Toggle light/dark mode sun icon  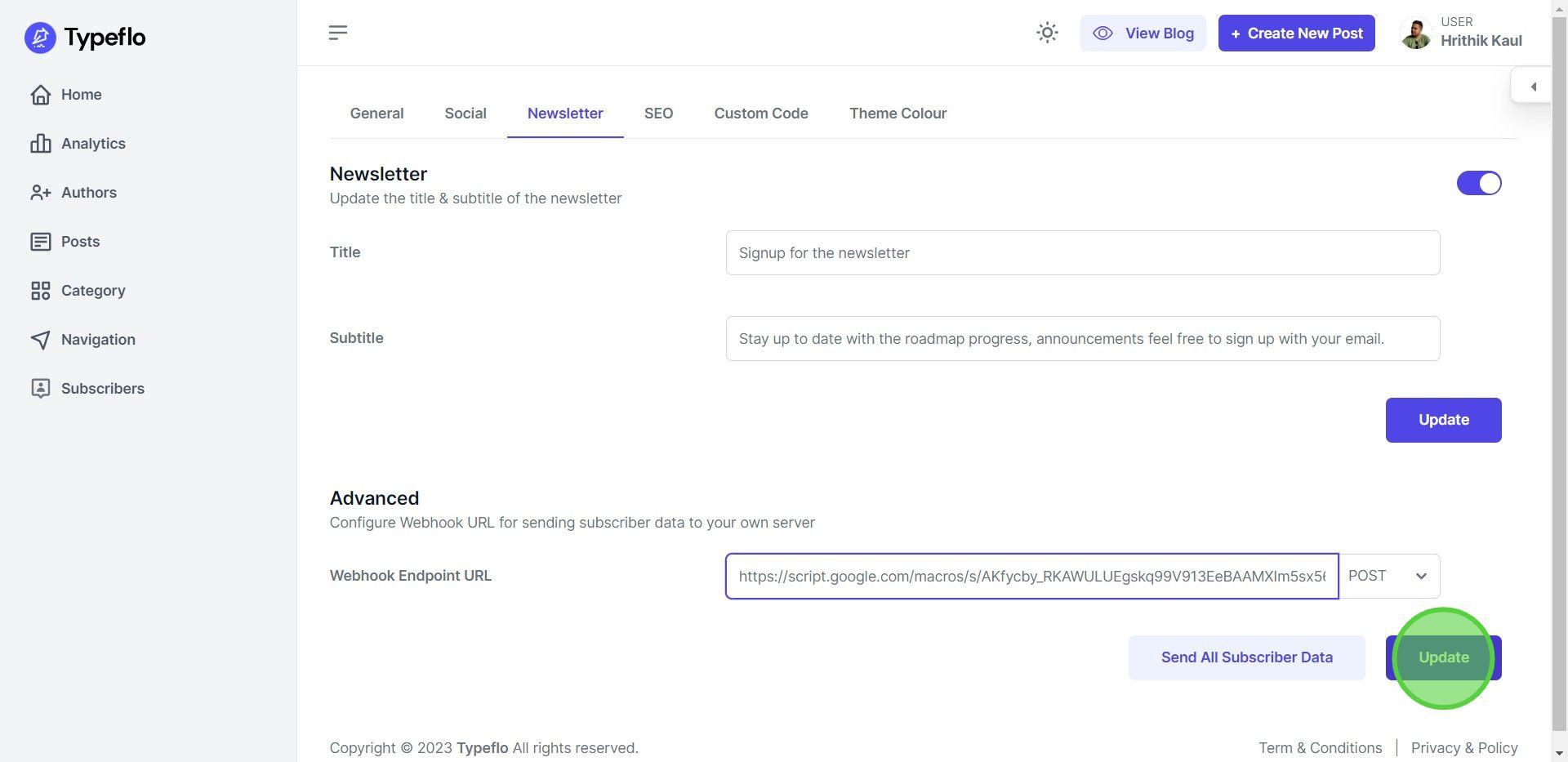(1047, 33)
